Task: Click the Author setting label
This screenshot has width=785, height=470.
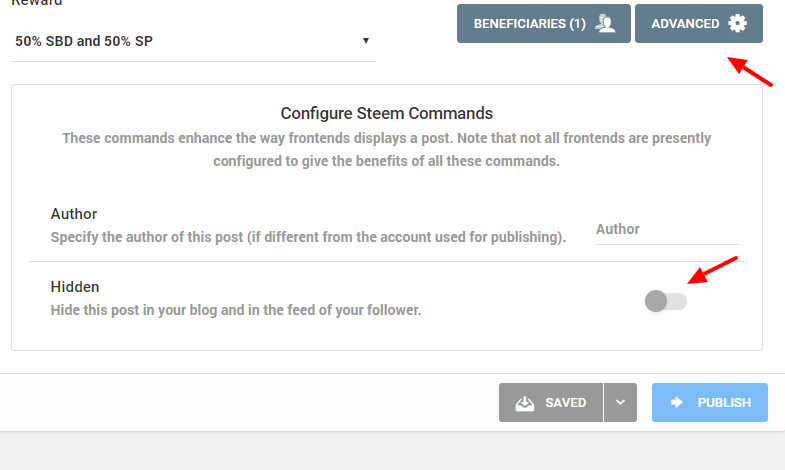Action: 73,214
